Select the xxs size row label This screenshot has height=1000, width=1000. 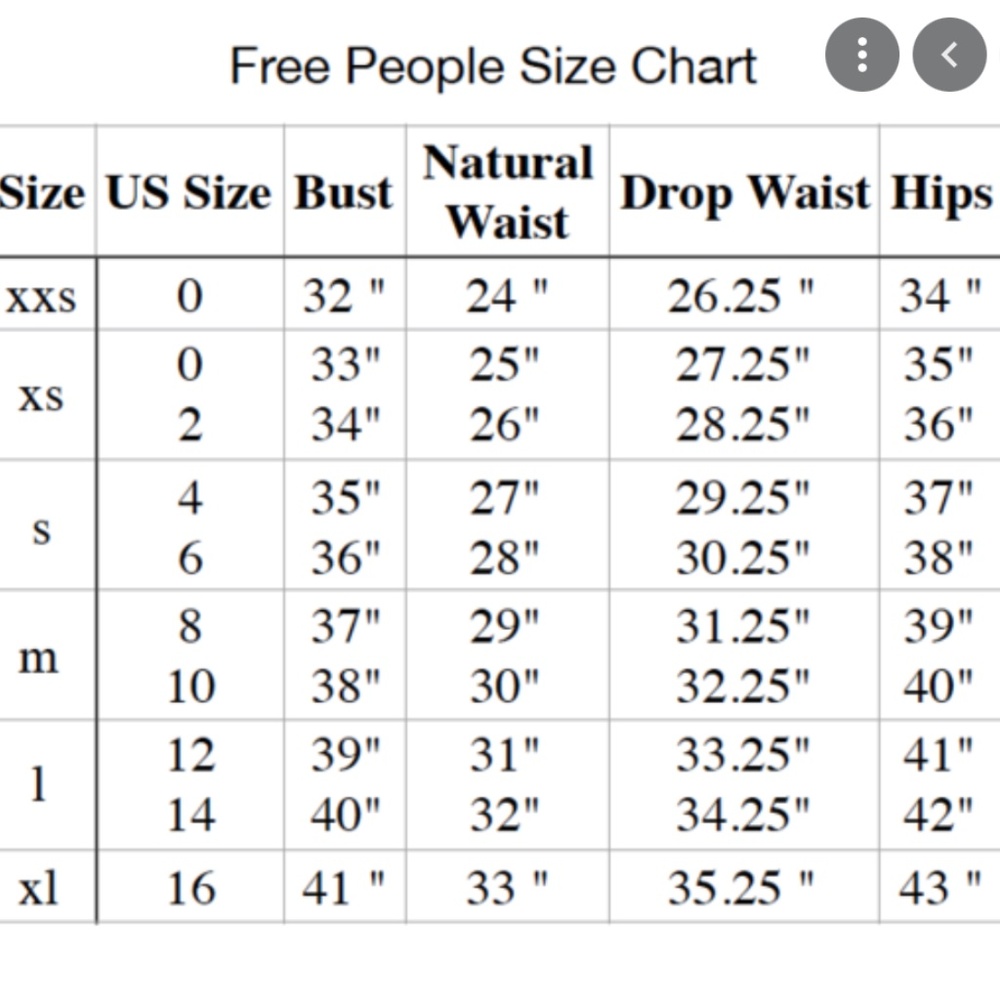click(x=41, y=297)
